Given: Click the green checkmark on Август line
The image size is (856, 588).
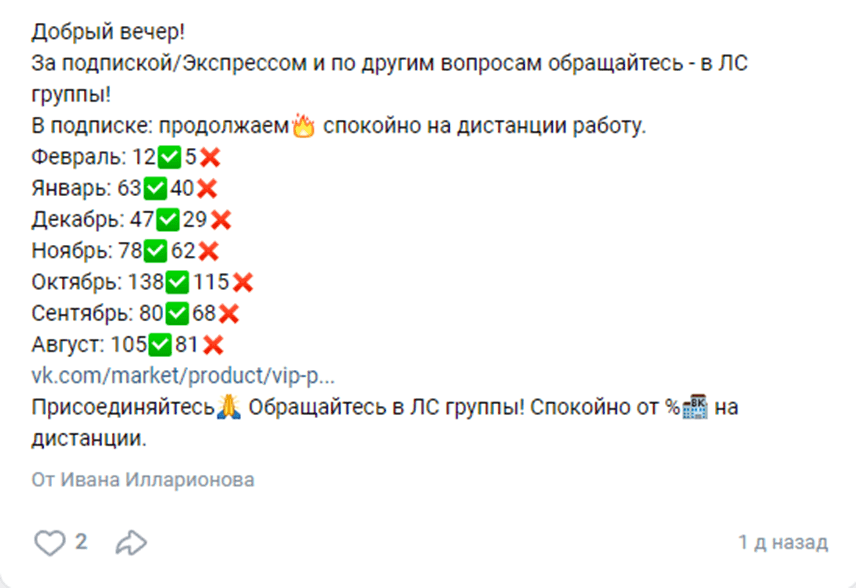Looking at the screenshot, I should coord(160,345).
